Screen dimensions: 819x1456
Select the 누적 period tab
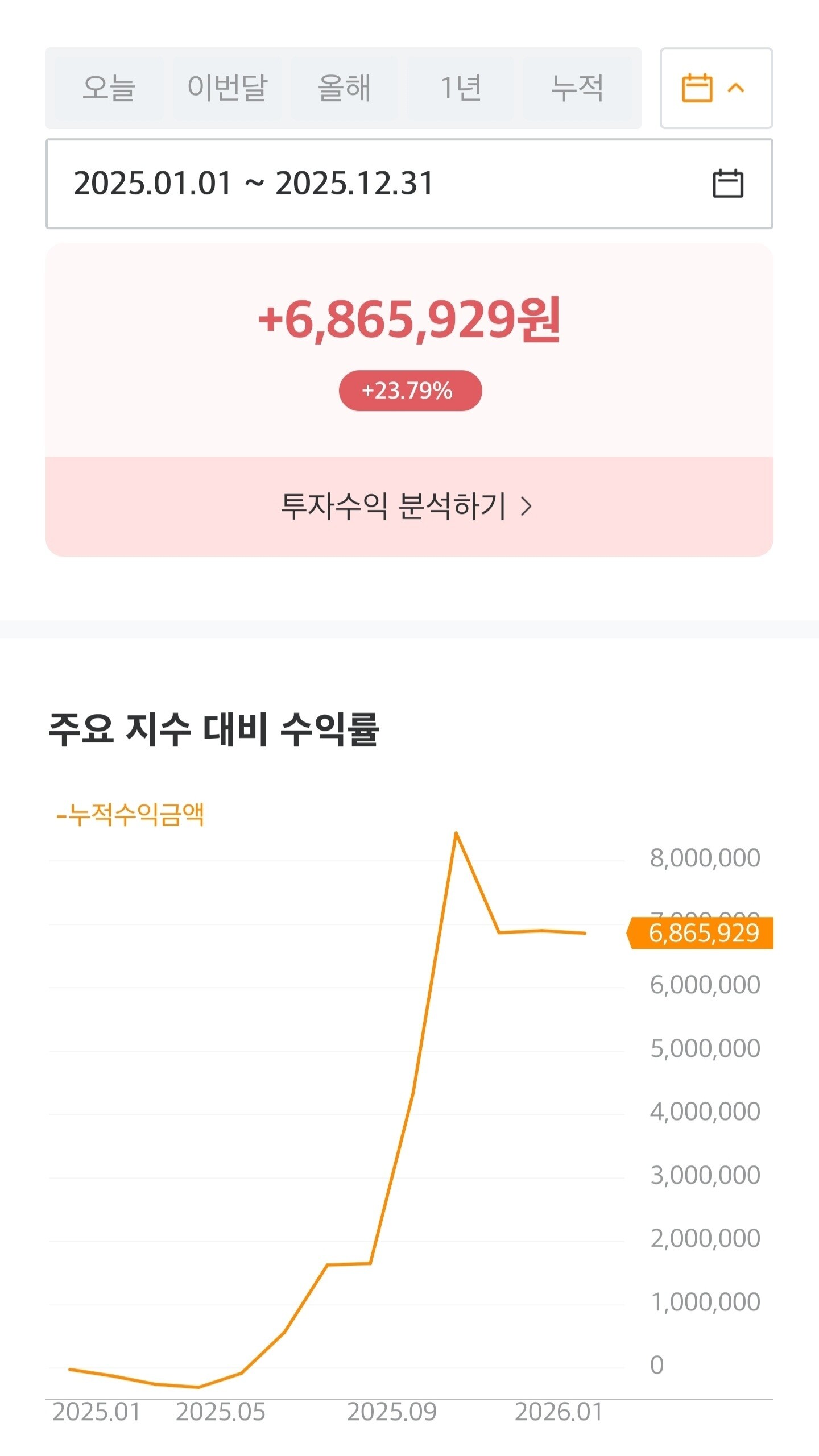point(577,88)
